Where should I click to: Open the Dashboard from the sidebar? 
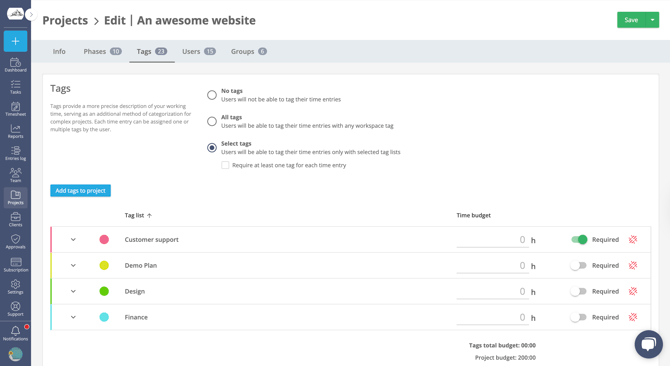(x=15, y=65)
